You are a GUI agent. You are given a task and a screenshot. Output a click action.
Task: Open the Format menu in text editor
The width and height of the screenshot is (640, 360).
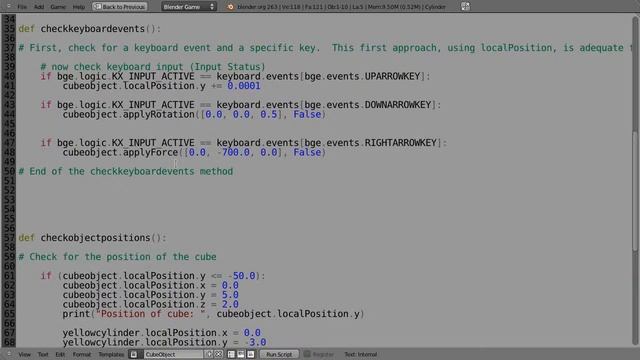click(x=82, y=354)
